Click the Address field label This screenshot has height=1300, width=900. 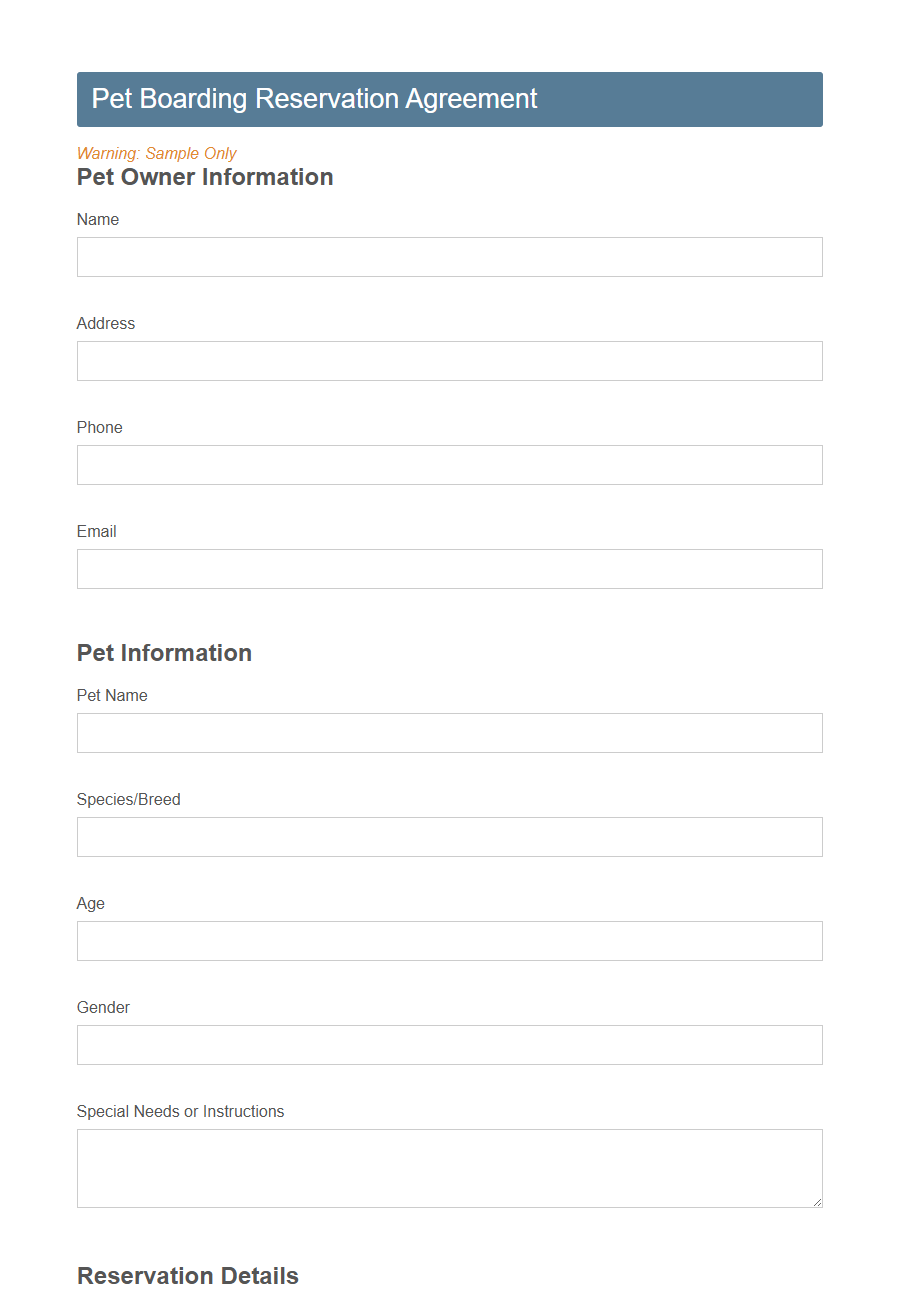click(x=105, y=323)
